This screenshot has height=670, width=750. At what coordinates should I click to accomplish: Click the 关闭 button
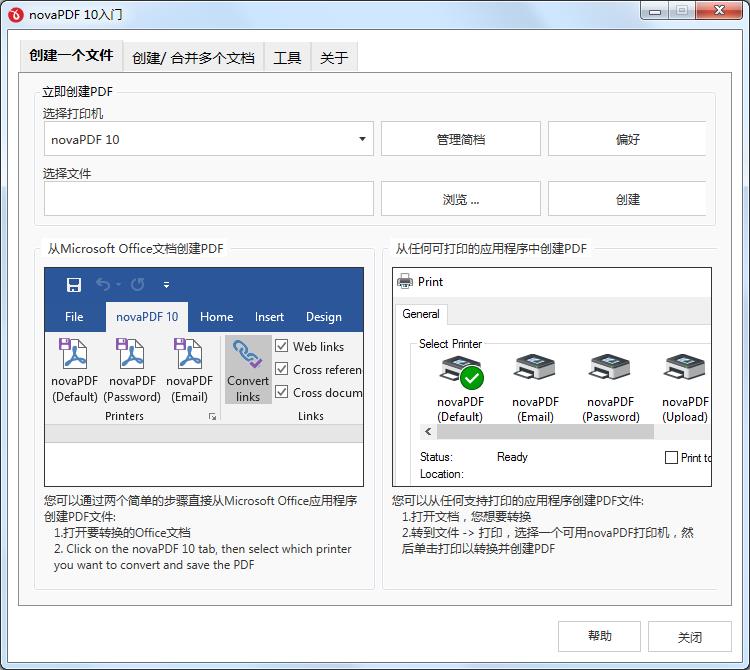pyautogui.click(x=690, y=636)
